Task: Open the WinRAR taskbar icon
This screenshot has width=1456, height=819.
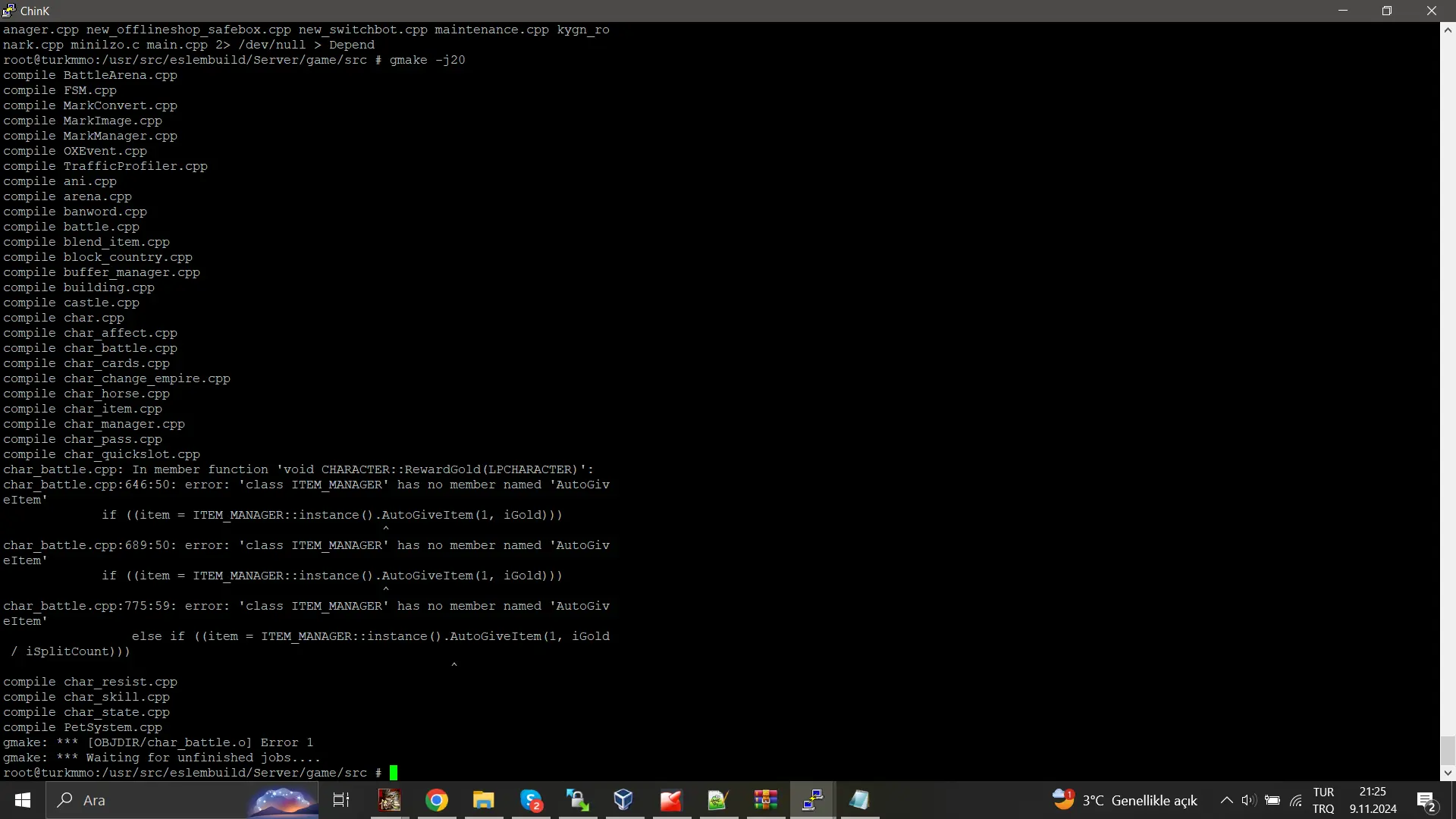Action: pos(766,800)
